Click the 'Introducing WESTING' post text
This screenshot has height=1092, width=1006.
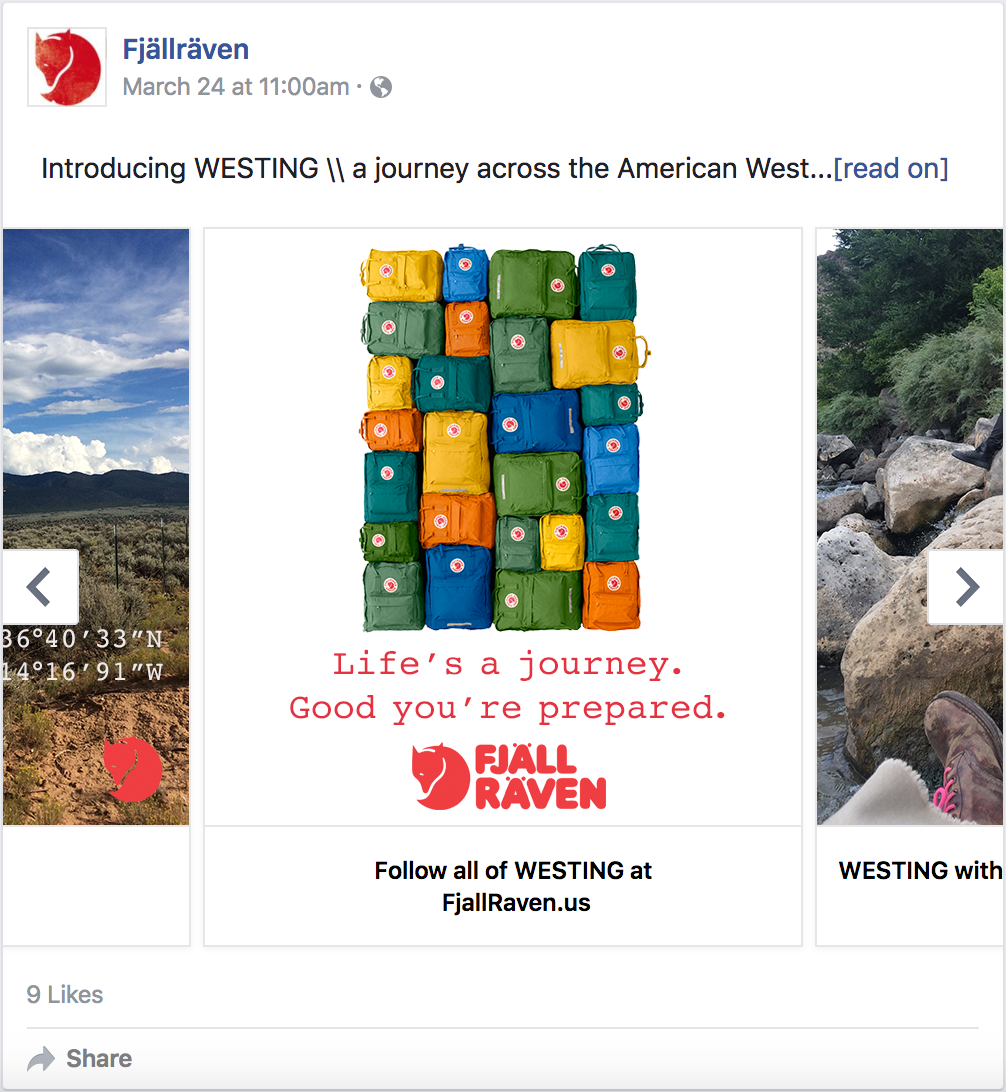coord(437,169)
